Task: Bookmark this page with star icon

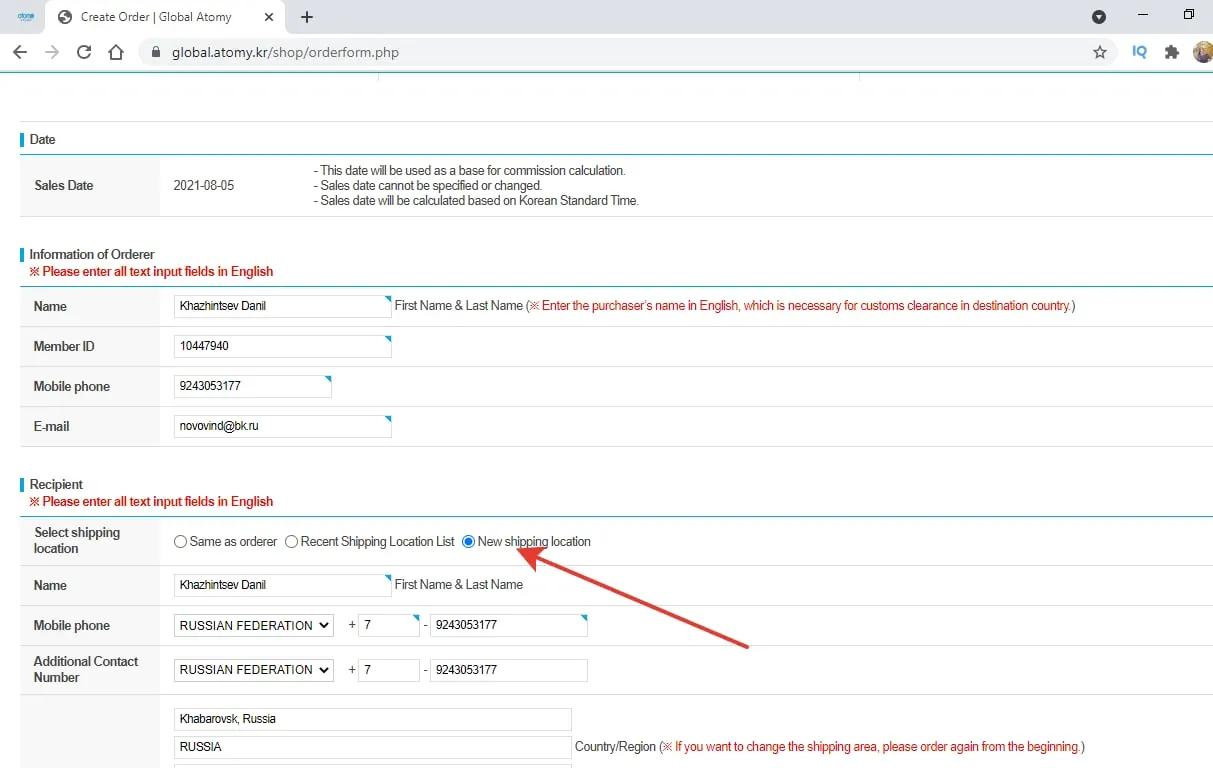Action: click(x=1100, y=52)
